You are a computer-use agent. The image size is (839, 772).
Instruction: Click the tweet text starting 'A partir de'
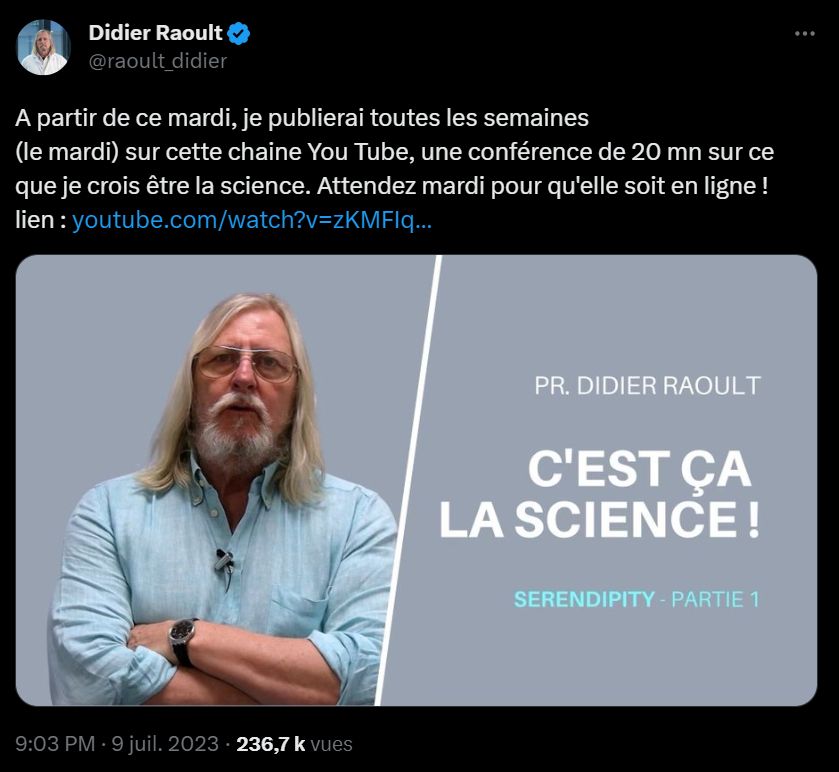click(x=302, y=119)
